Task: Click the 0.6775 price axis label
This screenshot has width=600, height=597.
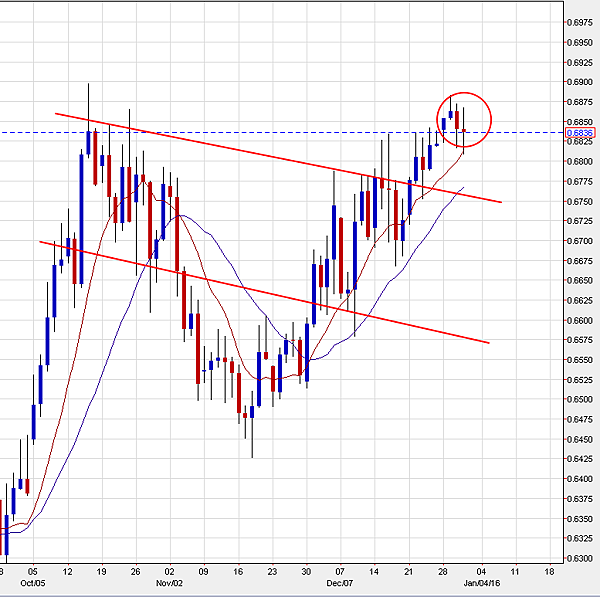Action: [x=580, y=181]
